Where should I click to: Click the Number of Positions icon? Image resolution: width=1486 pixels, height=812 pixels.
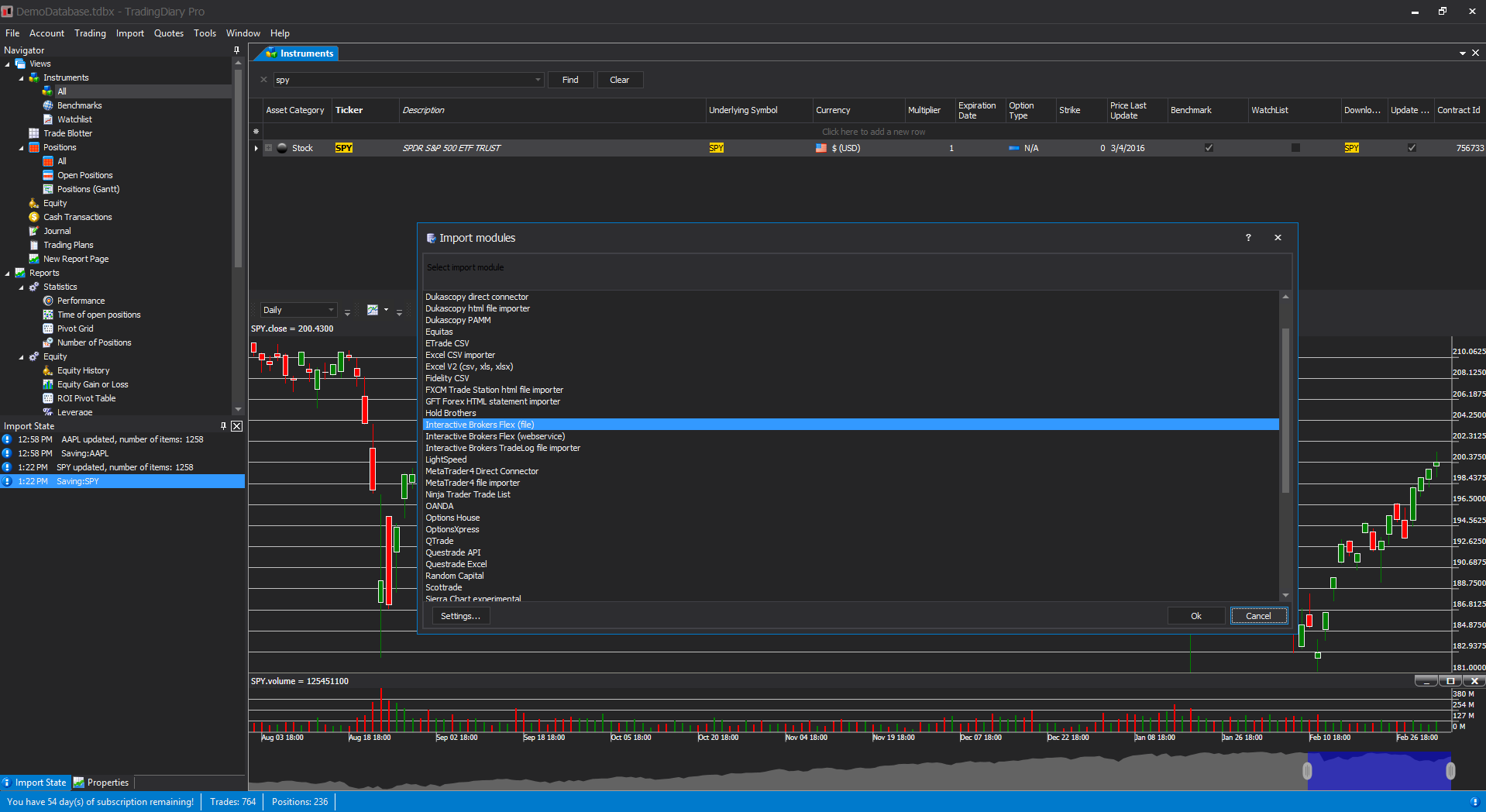[48, 342]
